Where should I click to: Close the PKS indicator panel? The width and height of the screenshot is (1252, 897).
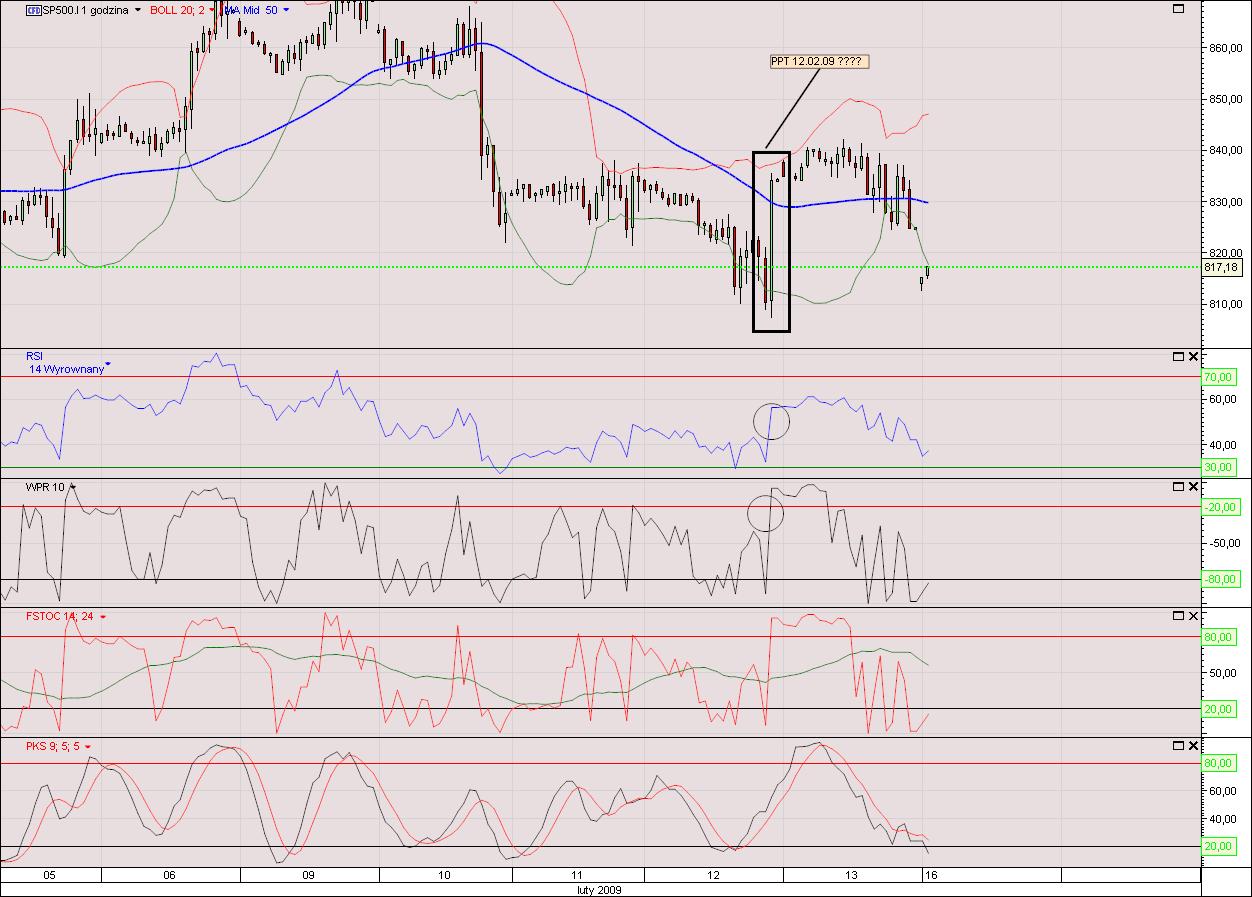1192,745
